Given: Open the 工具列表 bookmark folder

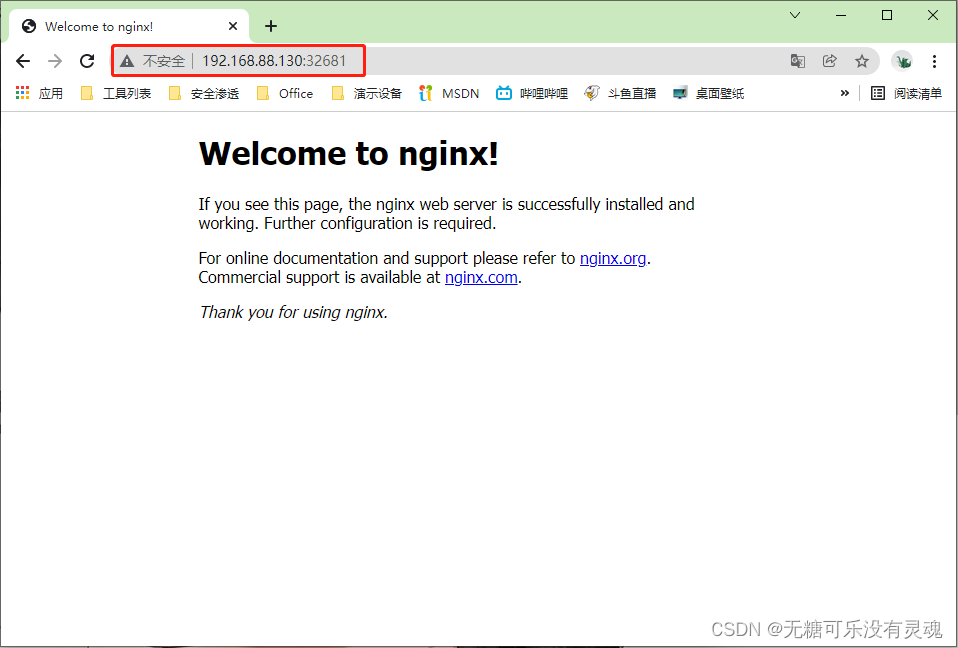Looking at the screenshot, I should tap(115, 93).
